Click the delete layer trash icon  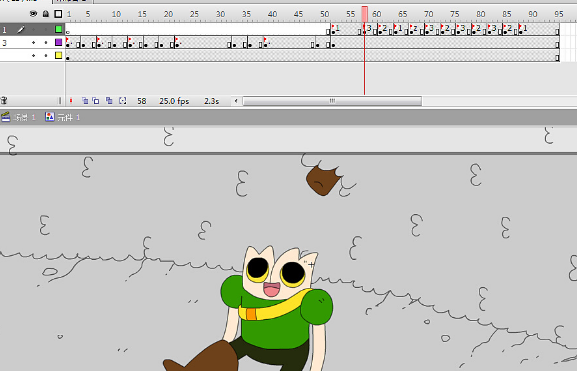tap(4, 100)
